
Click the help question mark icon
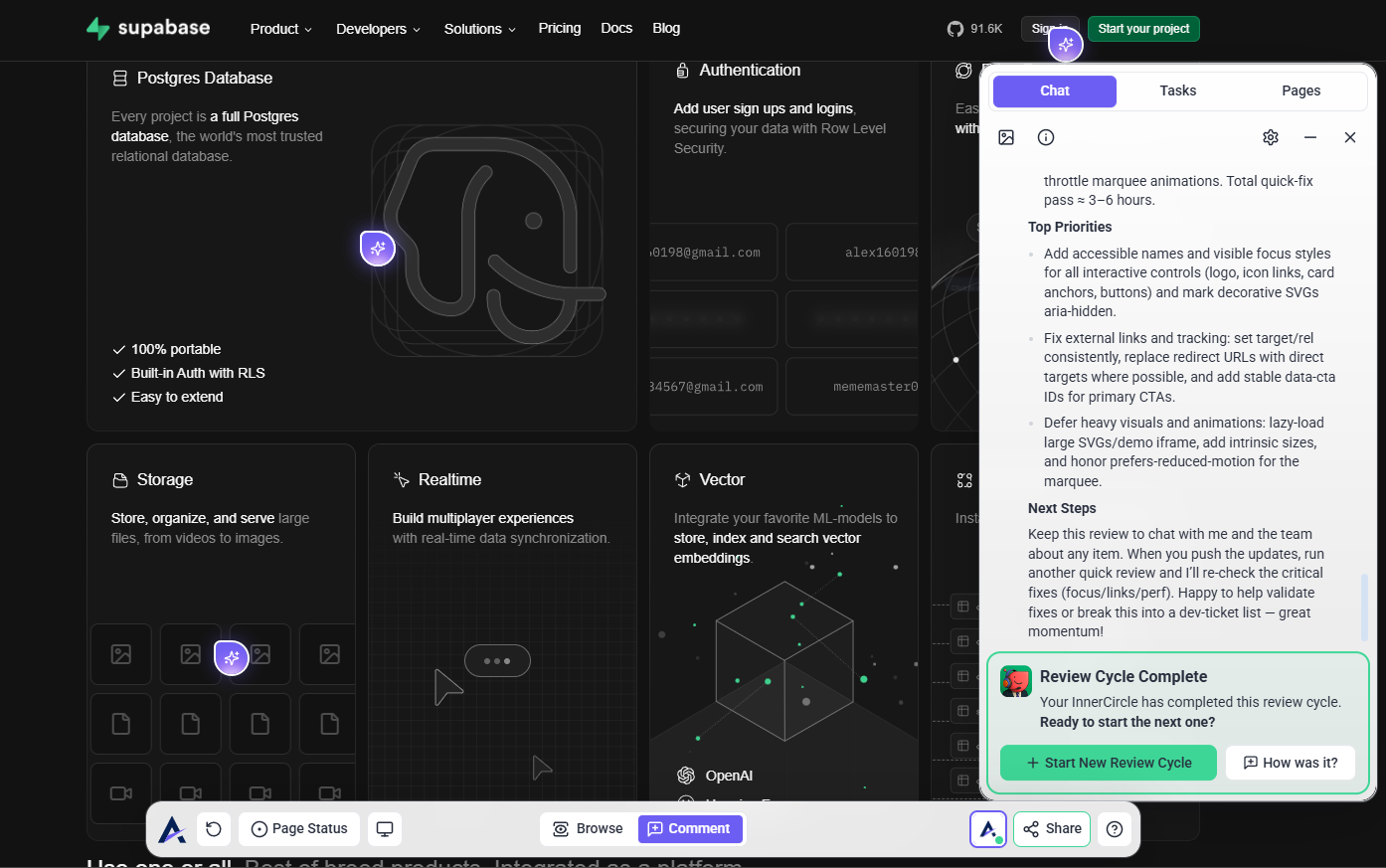coord(1115,829)
